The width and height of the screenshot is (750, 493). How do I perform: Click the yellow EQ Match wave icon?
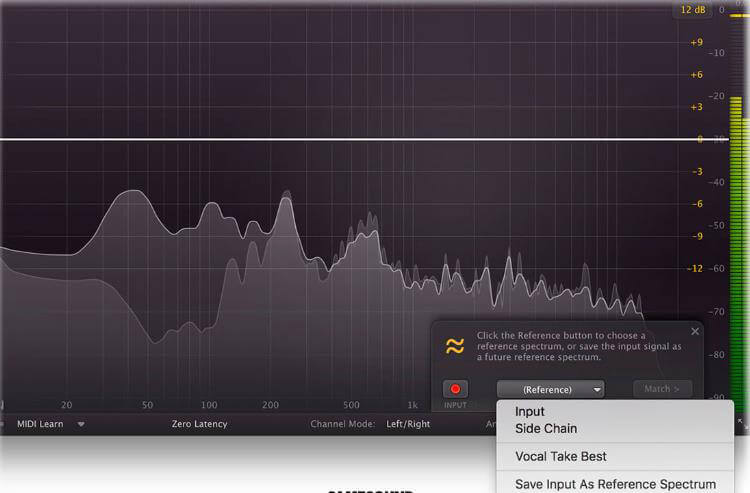point(455,346)
